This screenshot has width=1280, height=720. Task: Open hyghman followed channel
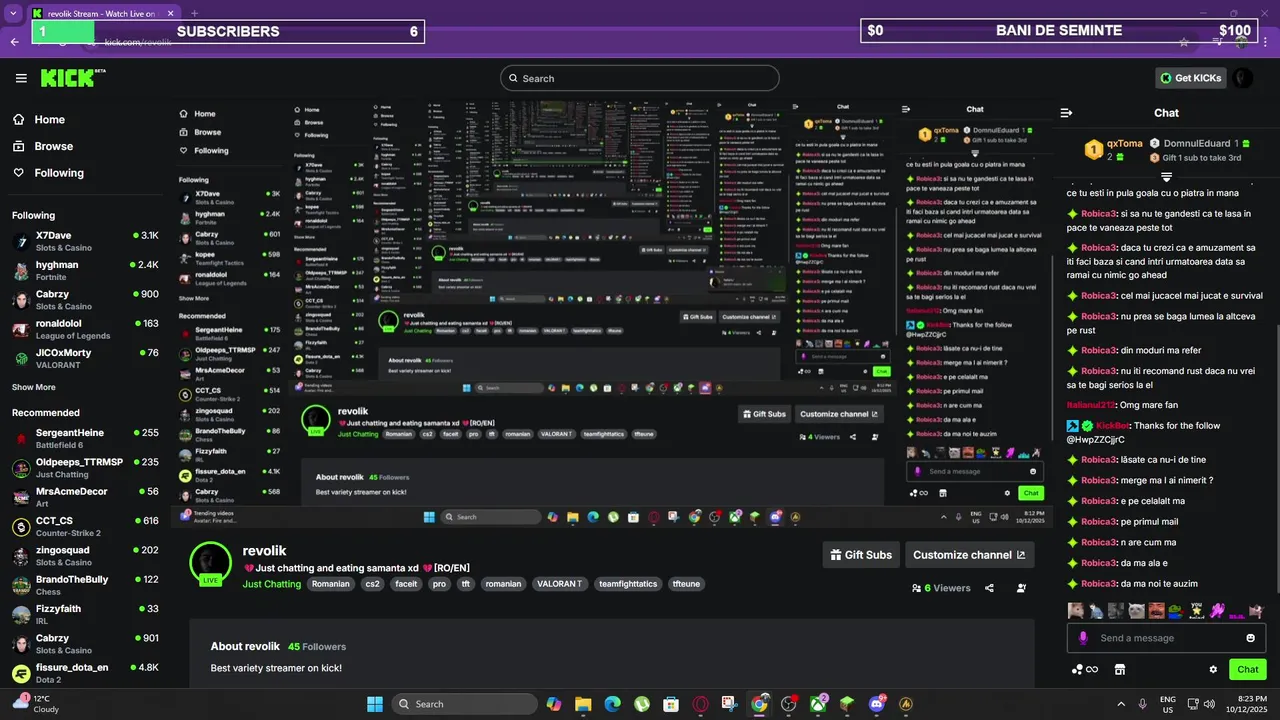[85, 270]
